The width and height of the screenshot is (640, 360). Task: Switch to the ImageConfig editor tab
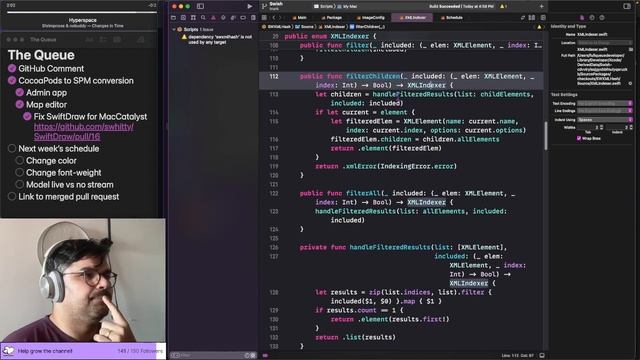371,18
